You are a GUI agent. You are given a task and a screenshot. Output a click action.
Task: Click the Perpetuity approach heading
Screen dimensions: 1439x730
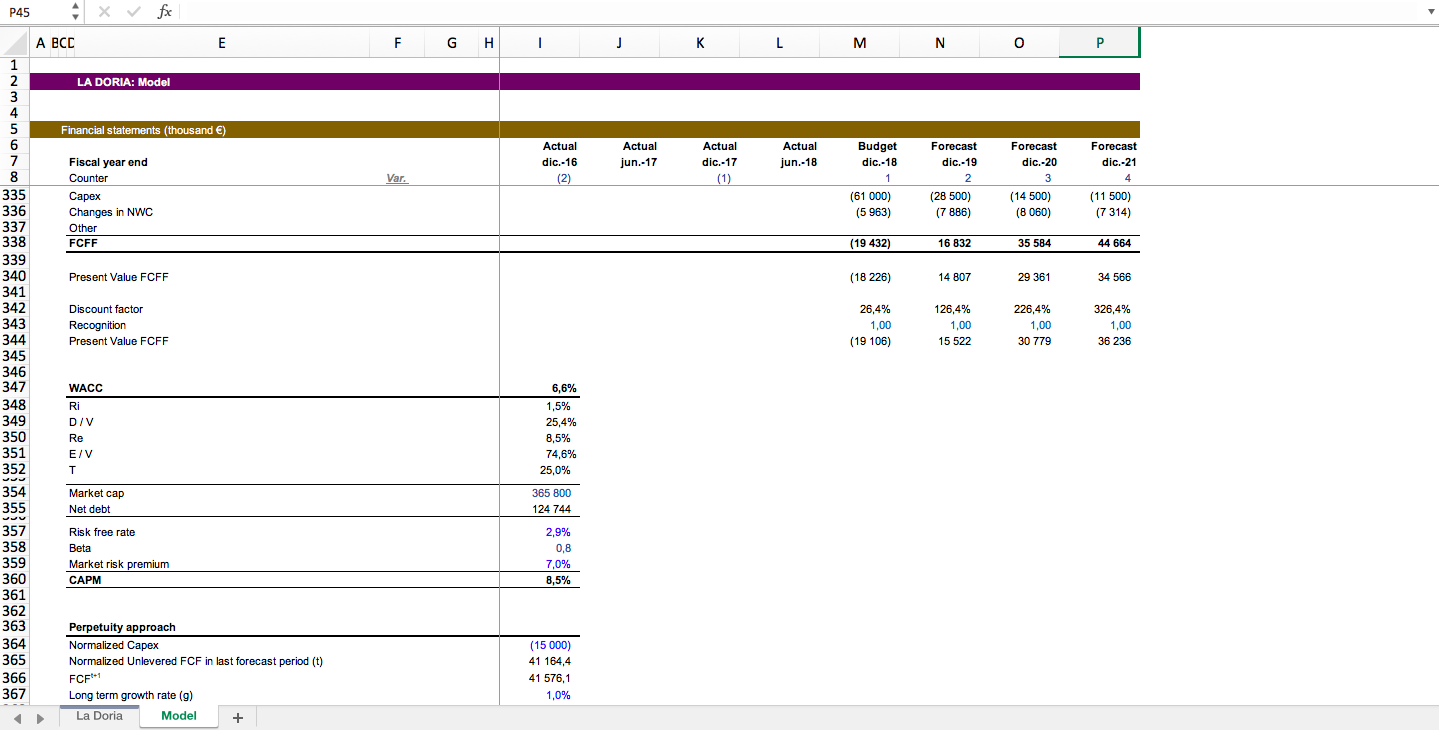[x=122, y=627]
